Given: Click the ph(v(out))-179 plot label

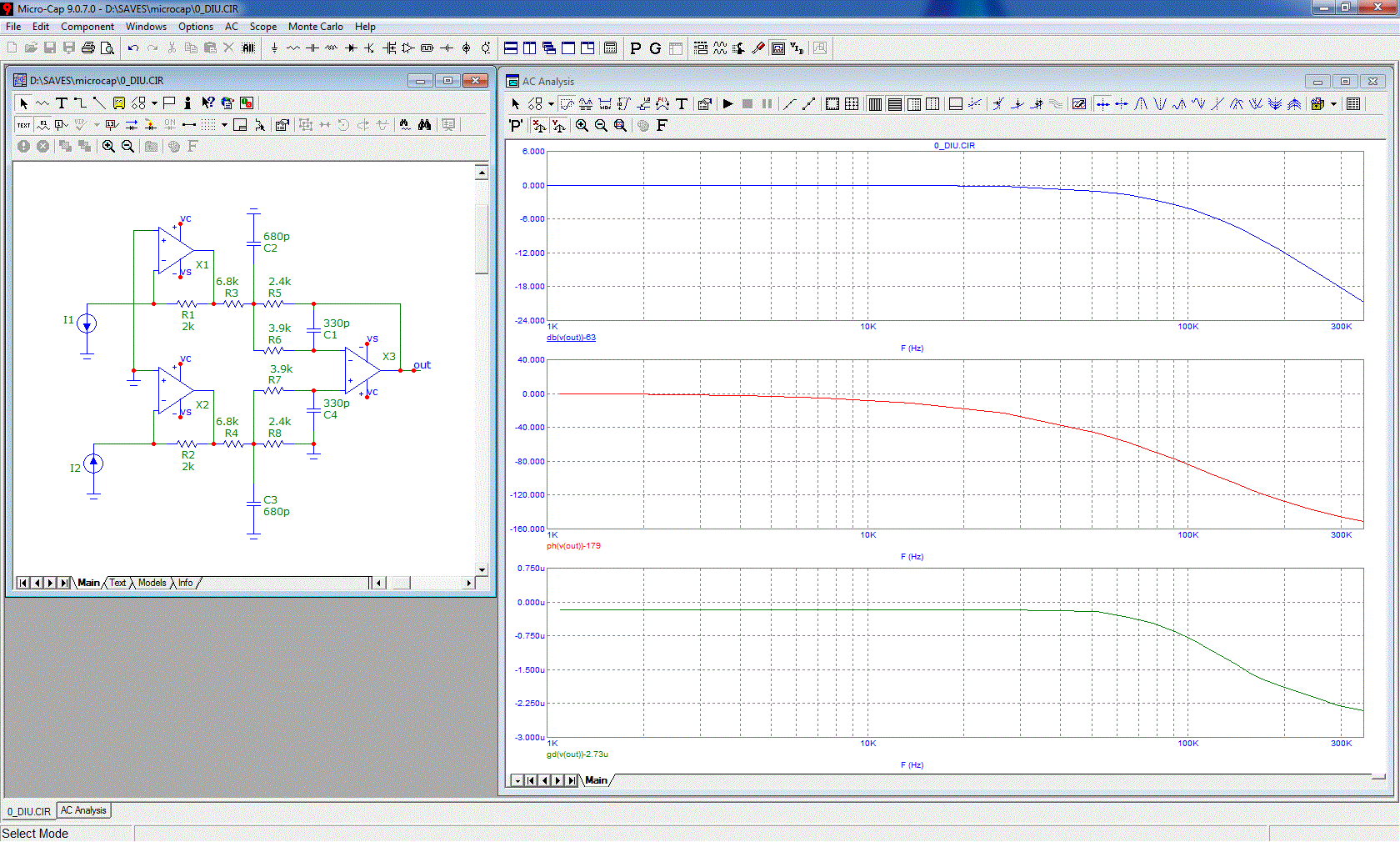Looking at the screenshot, I should tap(573, 546).
